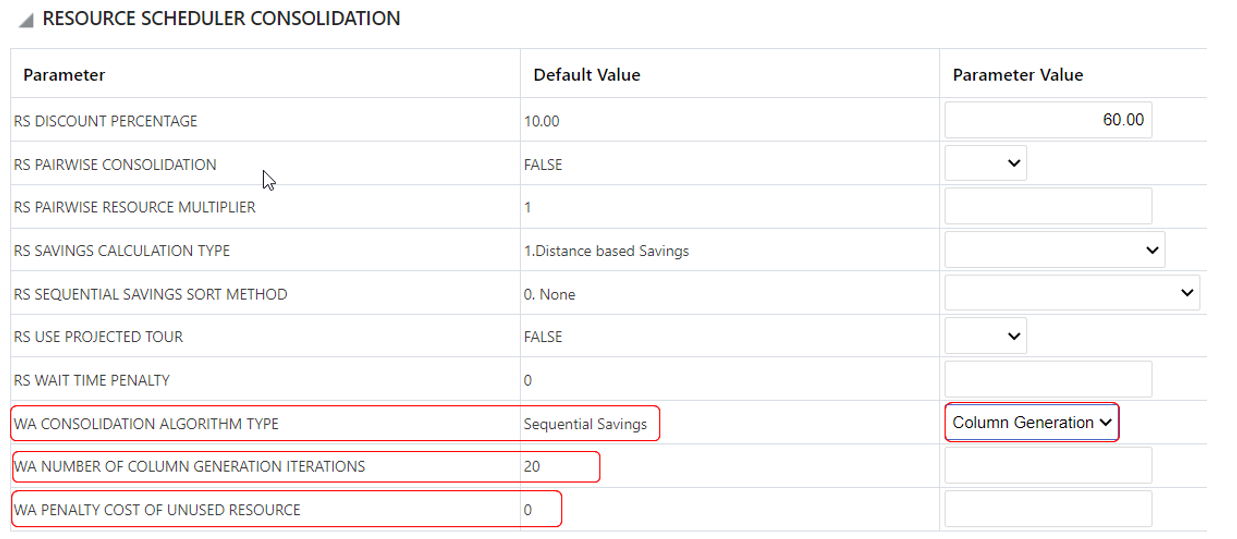Open RS Sequential Savings Sort Method dropdown

click(x=1072, y=293)
